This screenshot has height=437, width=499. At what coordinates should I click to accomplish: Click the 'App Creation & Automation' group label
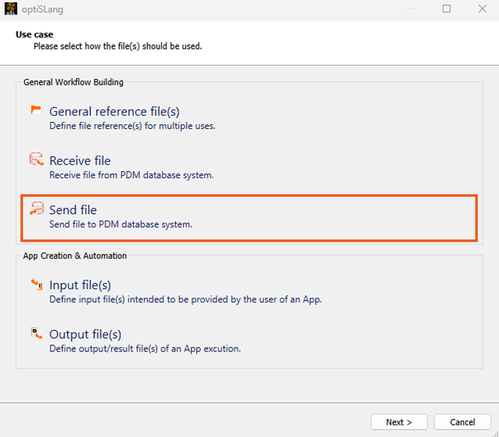[x=75, y=256]
